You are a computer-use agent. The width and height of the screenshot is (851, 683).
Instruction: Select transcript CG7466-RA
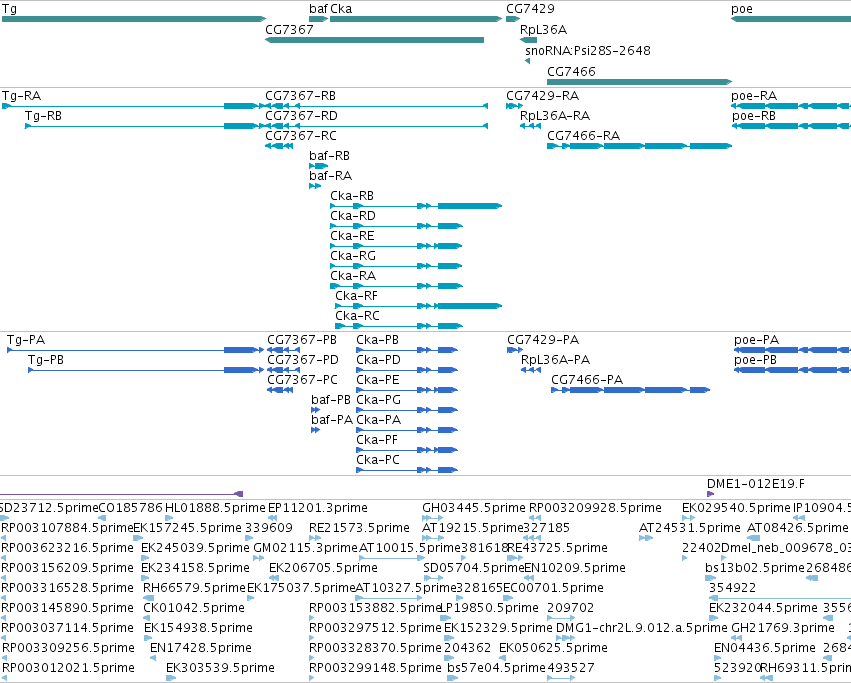(583, 136)
